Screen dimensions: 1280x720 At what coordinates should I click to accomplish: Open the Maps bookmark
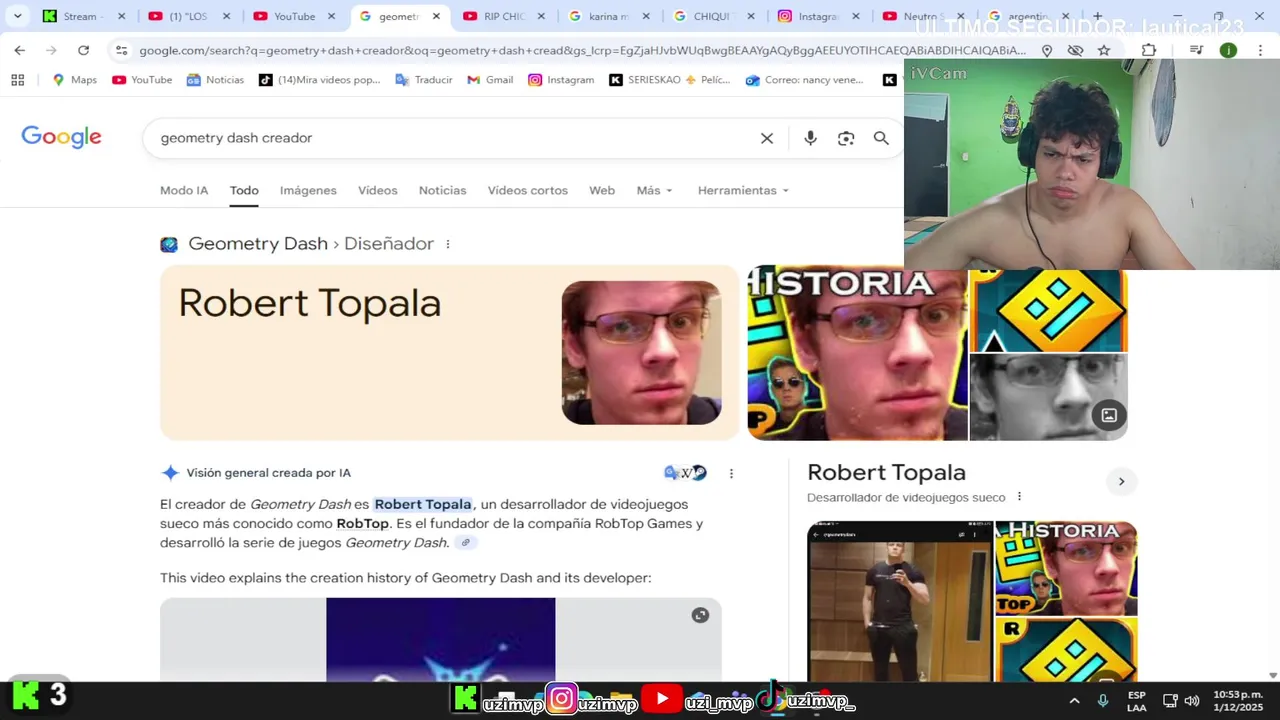75,80
